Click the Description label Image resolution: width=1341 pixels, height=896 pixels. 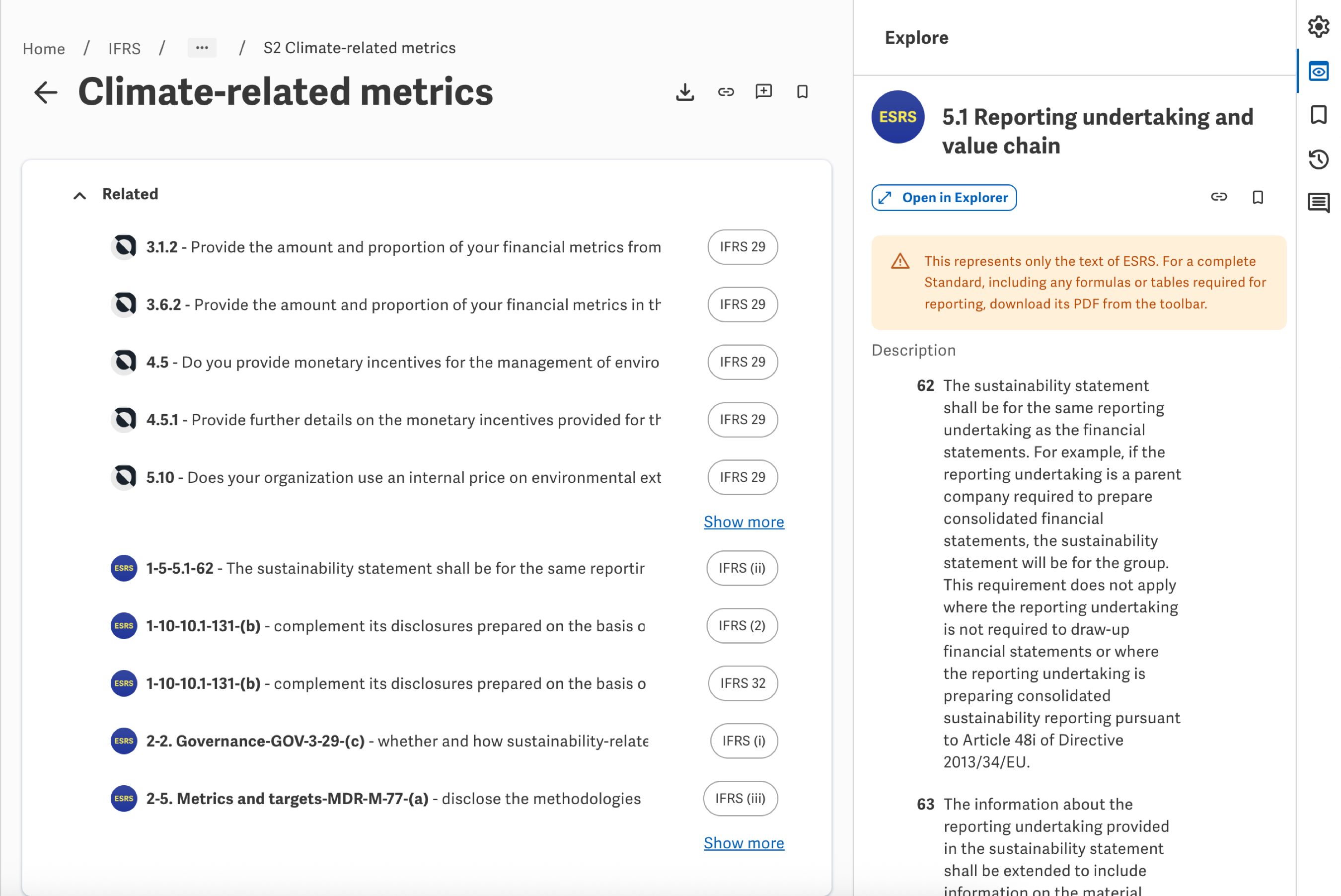point(913,350)
